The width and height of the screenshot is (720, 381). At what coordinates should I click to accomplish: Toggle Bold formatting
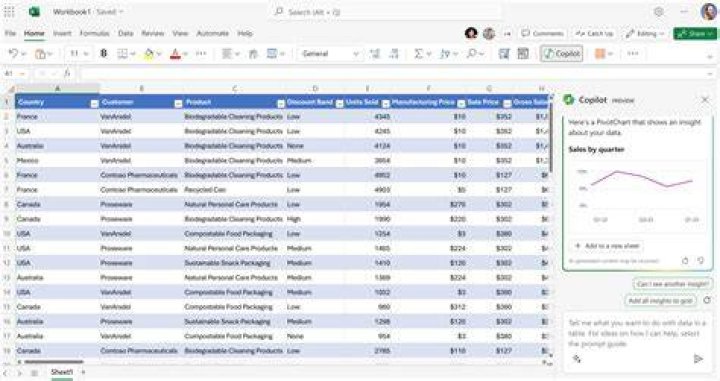point(104,54)
